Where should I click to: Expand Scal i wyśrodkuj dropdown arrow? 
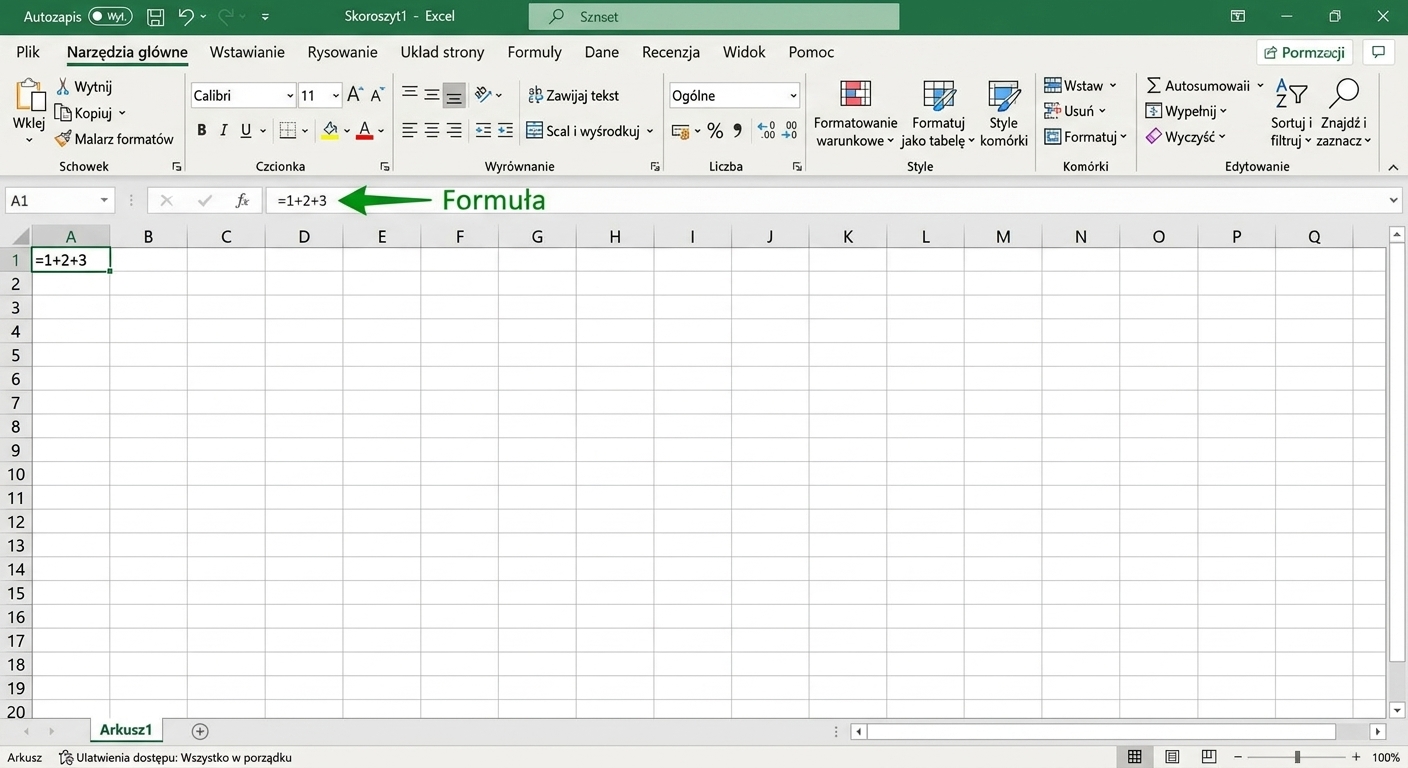click(650, 131)
